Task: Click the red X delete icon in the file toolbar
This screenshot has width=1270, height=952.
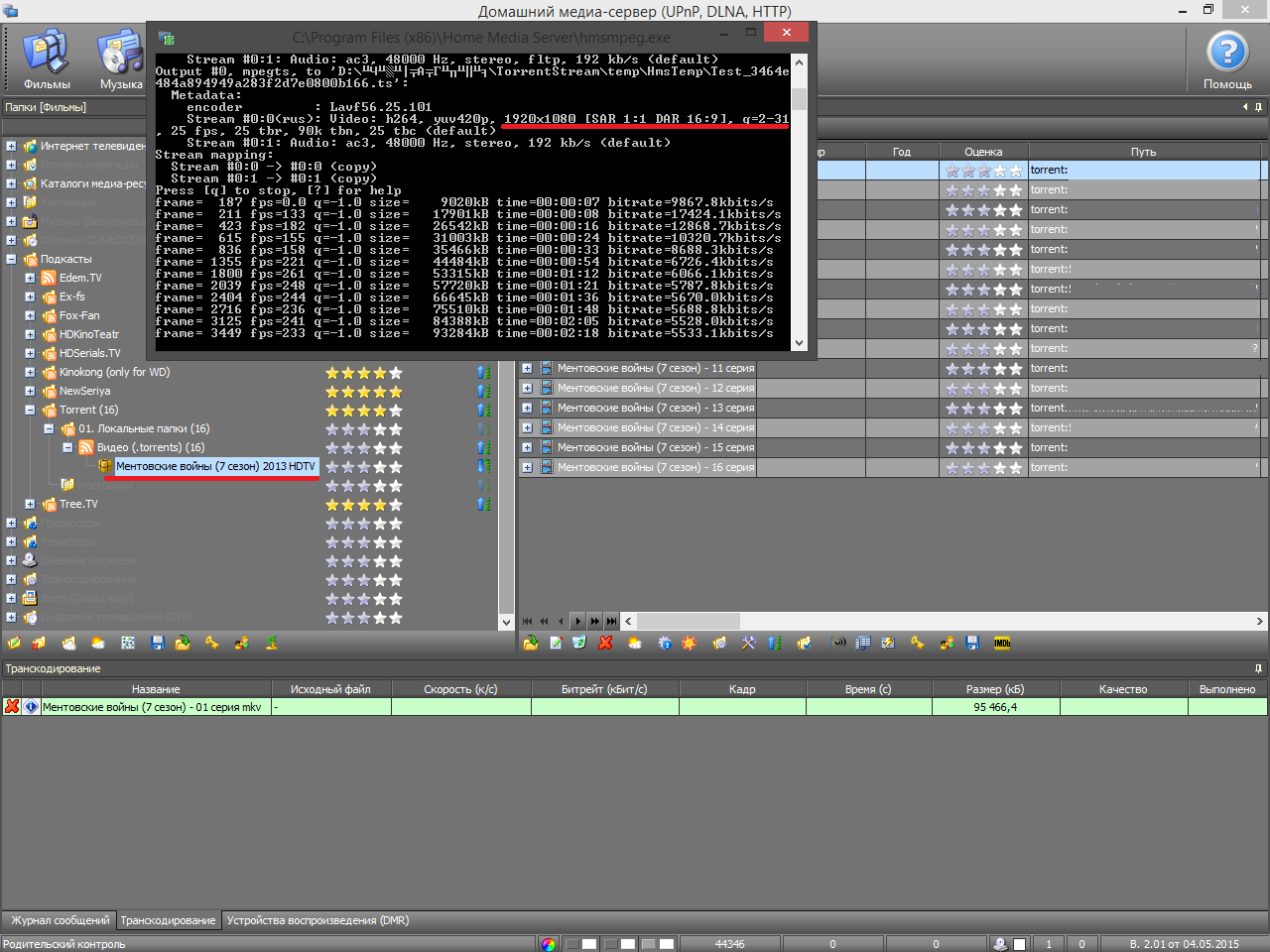Action: (605, 644)
